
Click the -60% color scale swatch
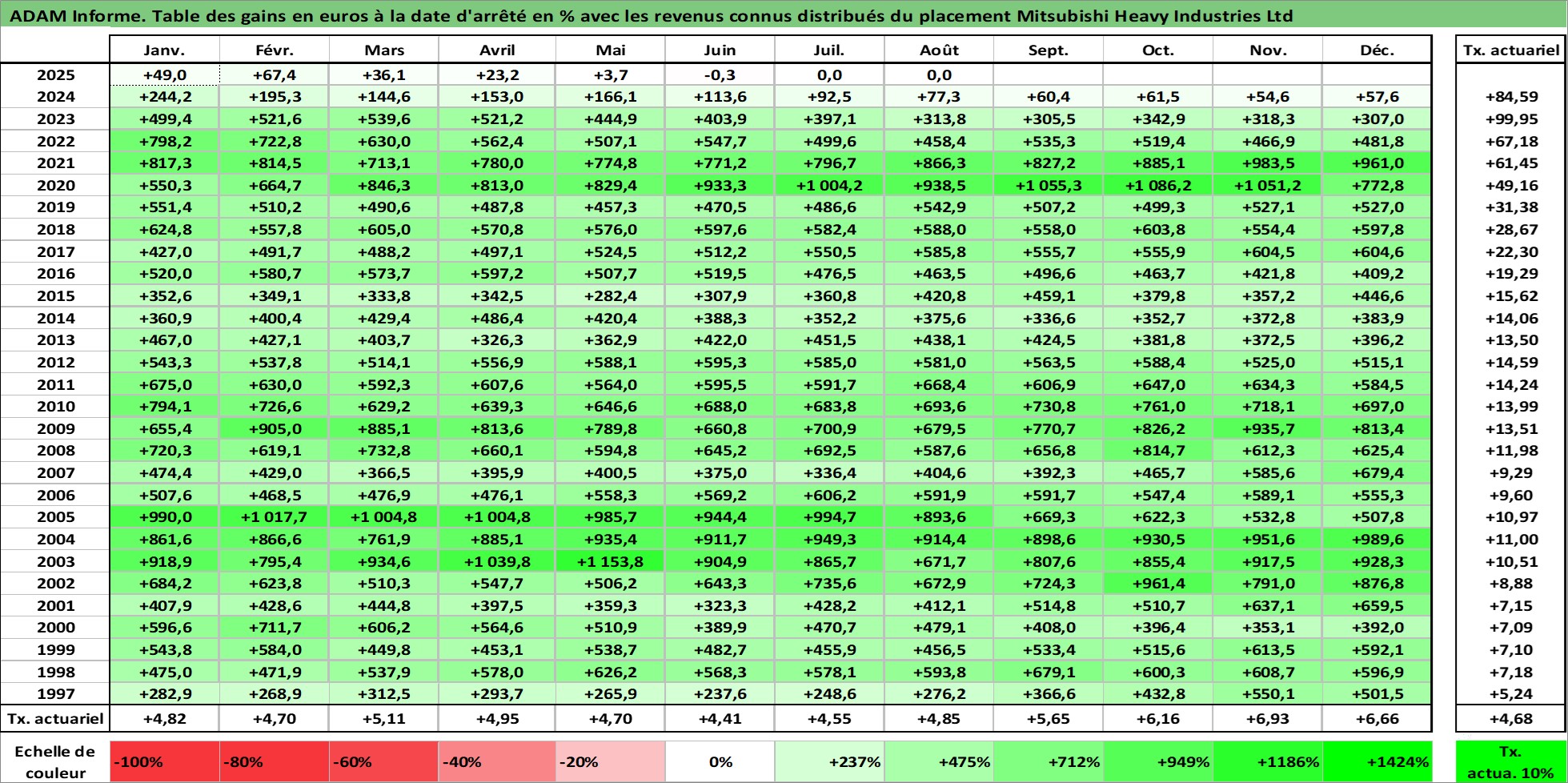pos(383,762)
